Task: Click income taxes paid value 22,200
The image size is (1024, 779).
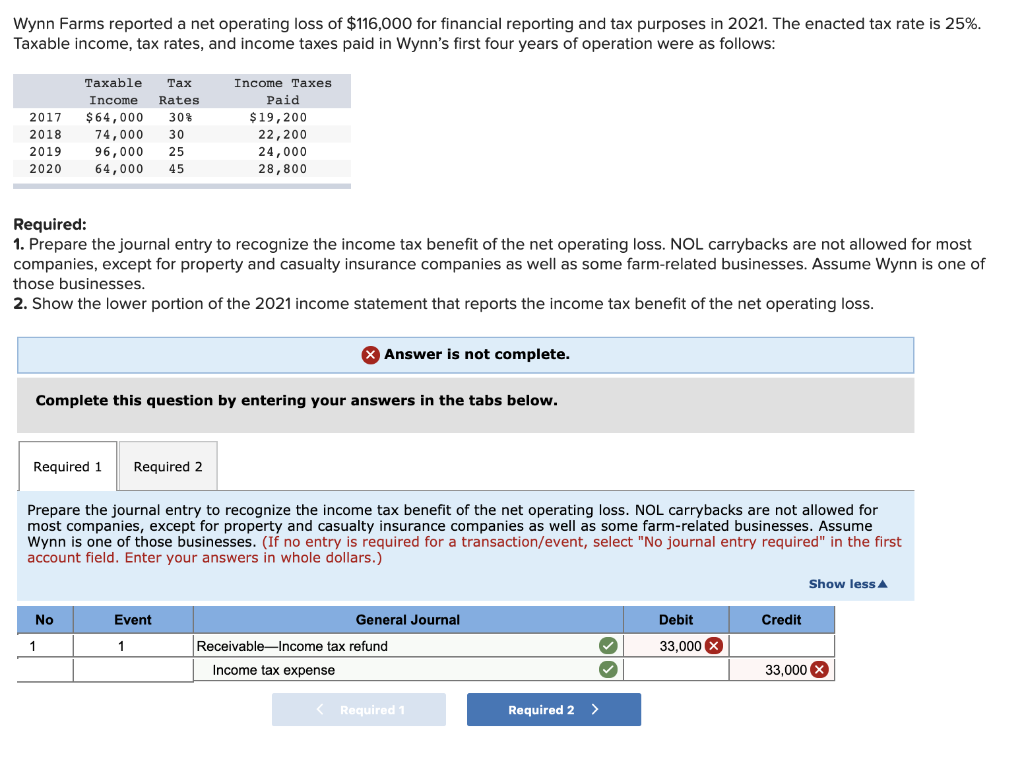Action: tap(282, 135)
